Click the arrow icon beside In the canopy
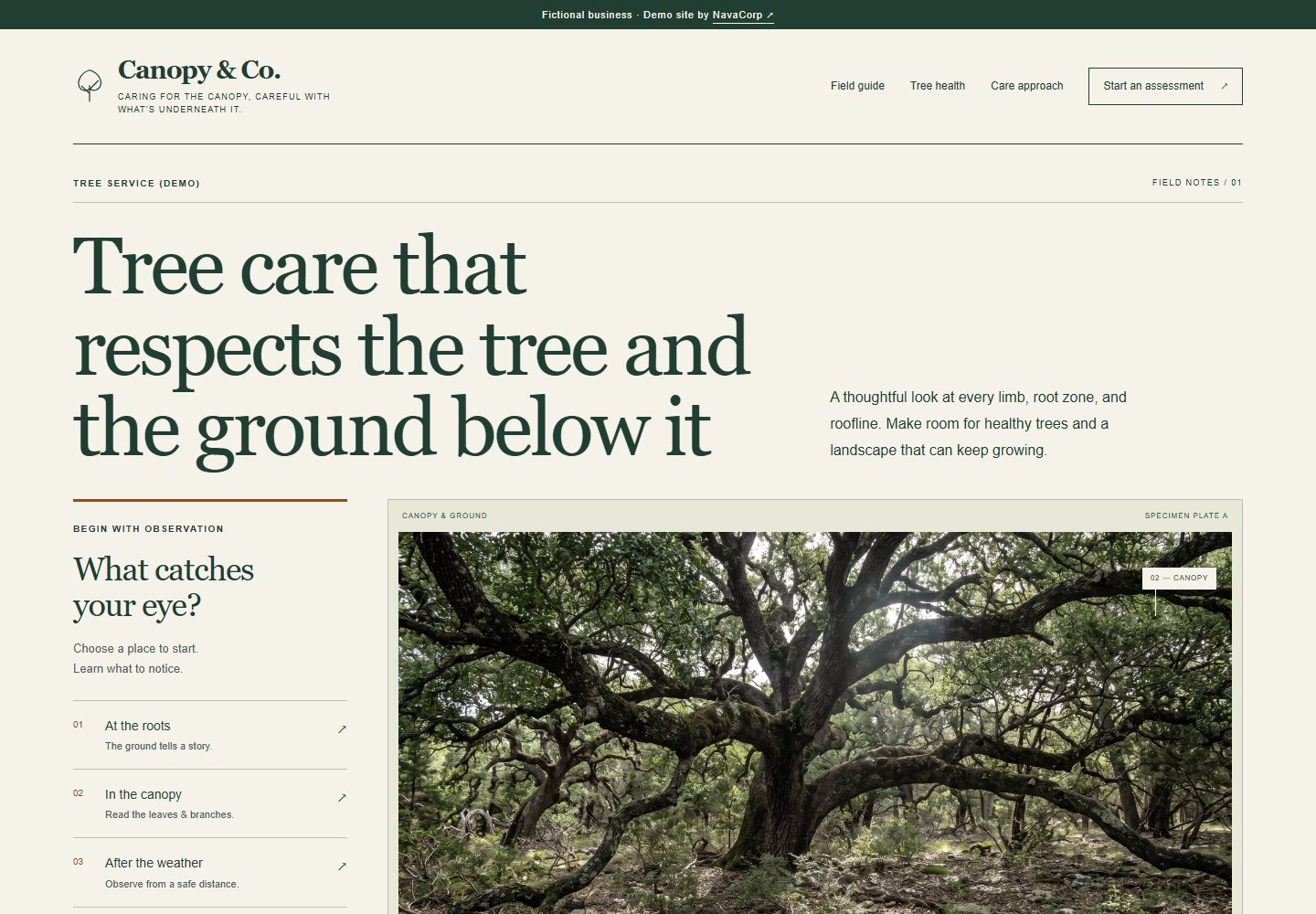Viewport: 1316px width, 914px height. 342,798
